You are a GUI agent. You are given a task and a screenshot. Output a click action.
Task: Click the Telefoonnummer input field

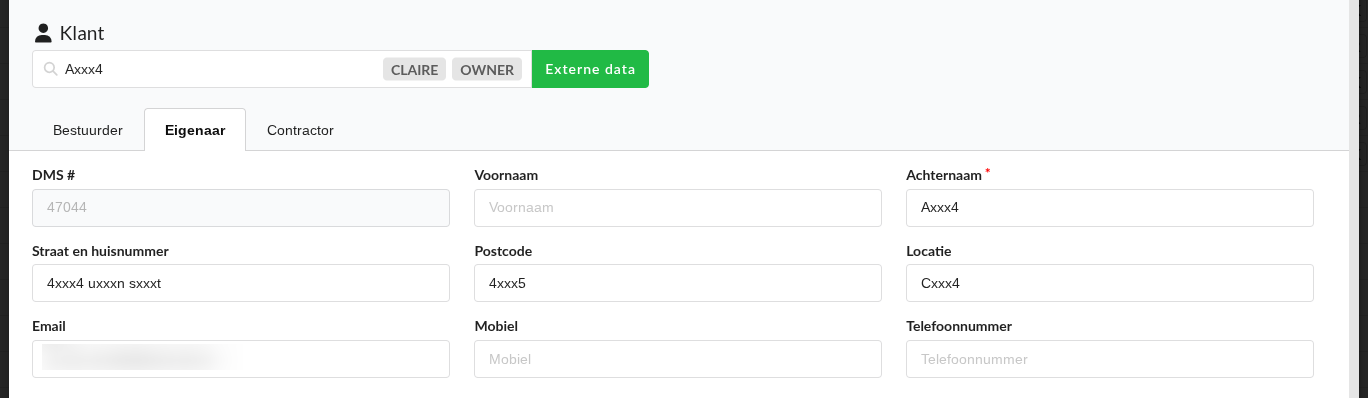click(1110, 359)
